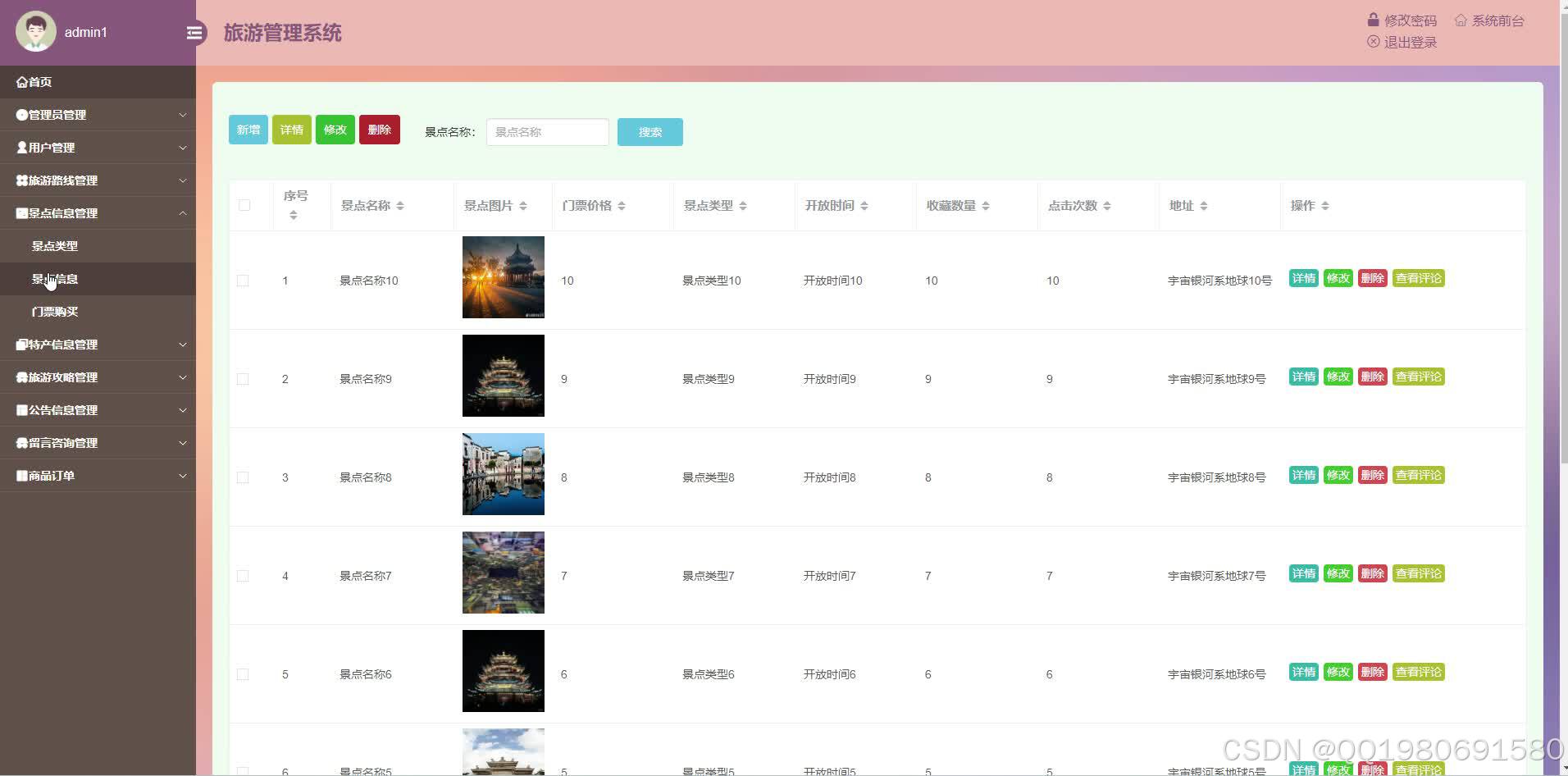Collapse sidebar with the hamburger menu icon
Screen dimensions: 1568x776
pos(194,33)
